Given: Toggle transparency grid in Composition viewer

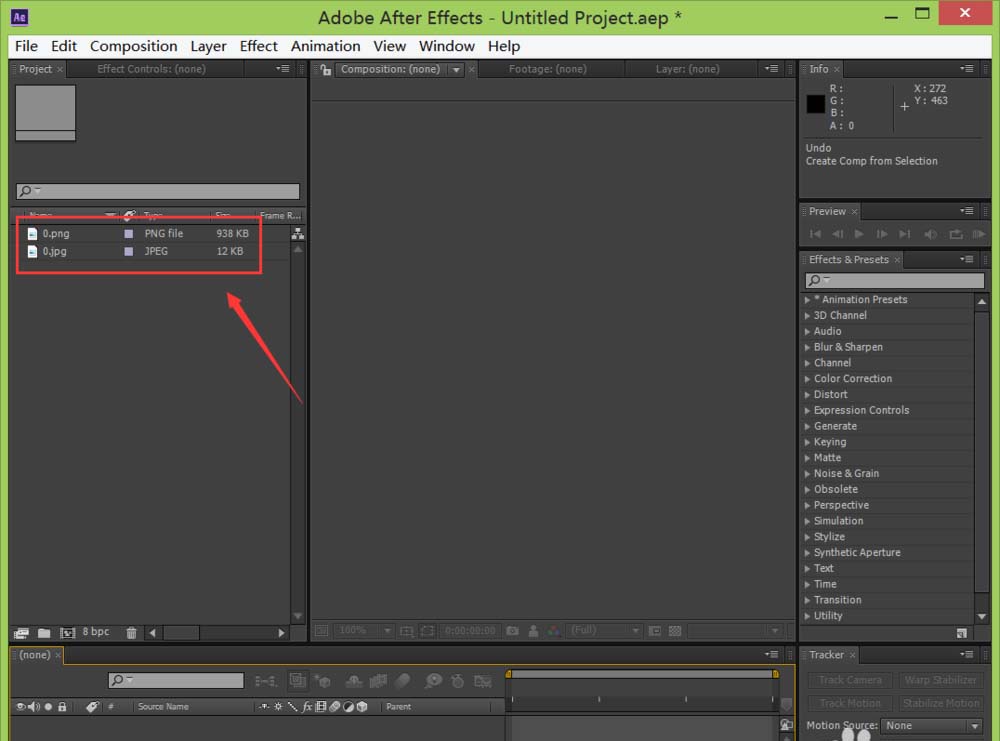Looking at the screenshot, I should 675,631.
